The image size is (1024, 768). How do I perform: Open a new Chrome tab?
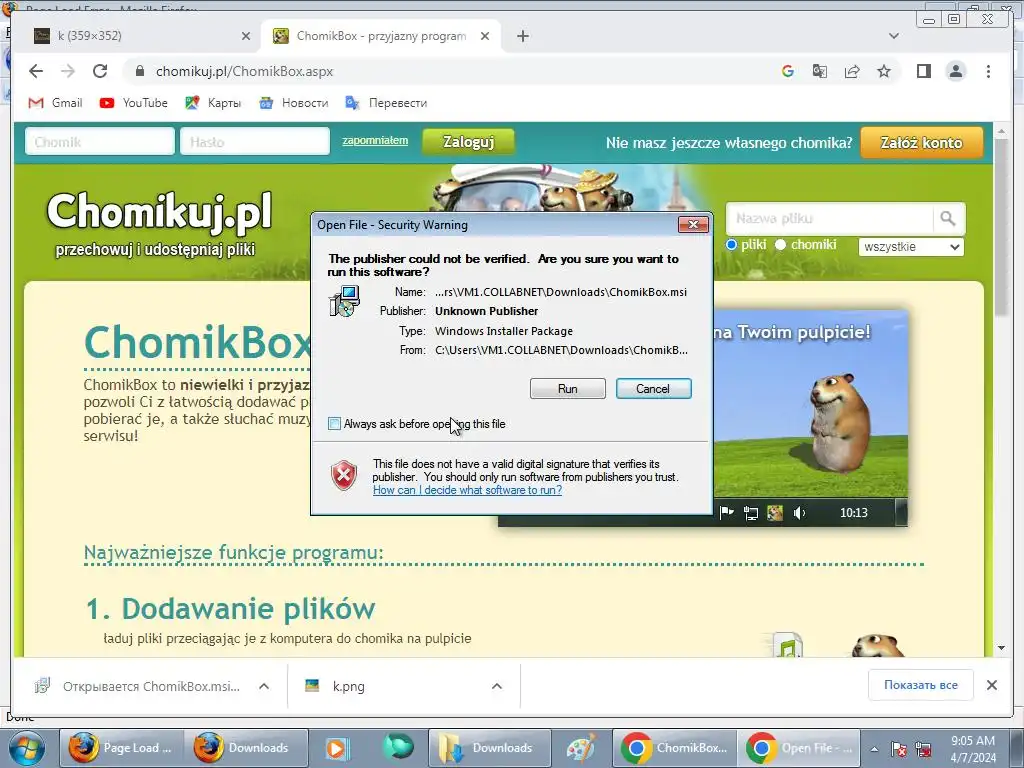(x=522, y=36)
